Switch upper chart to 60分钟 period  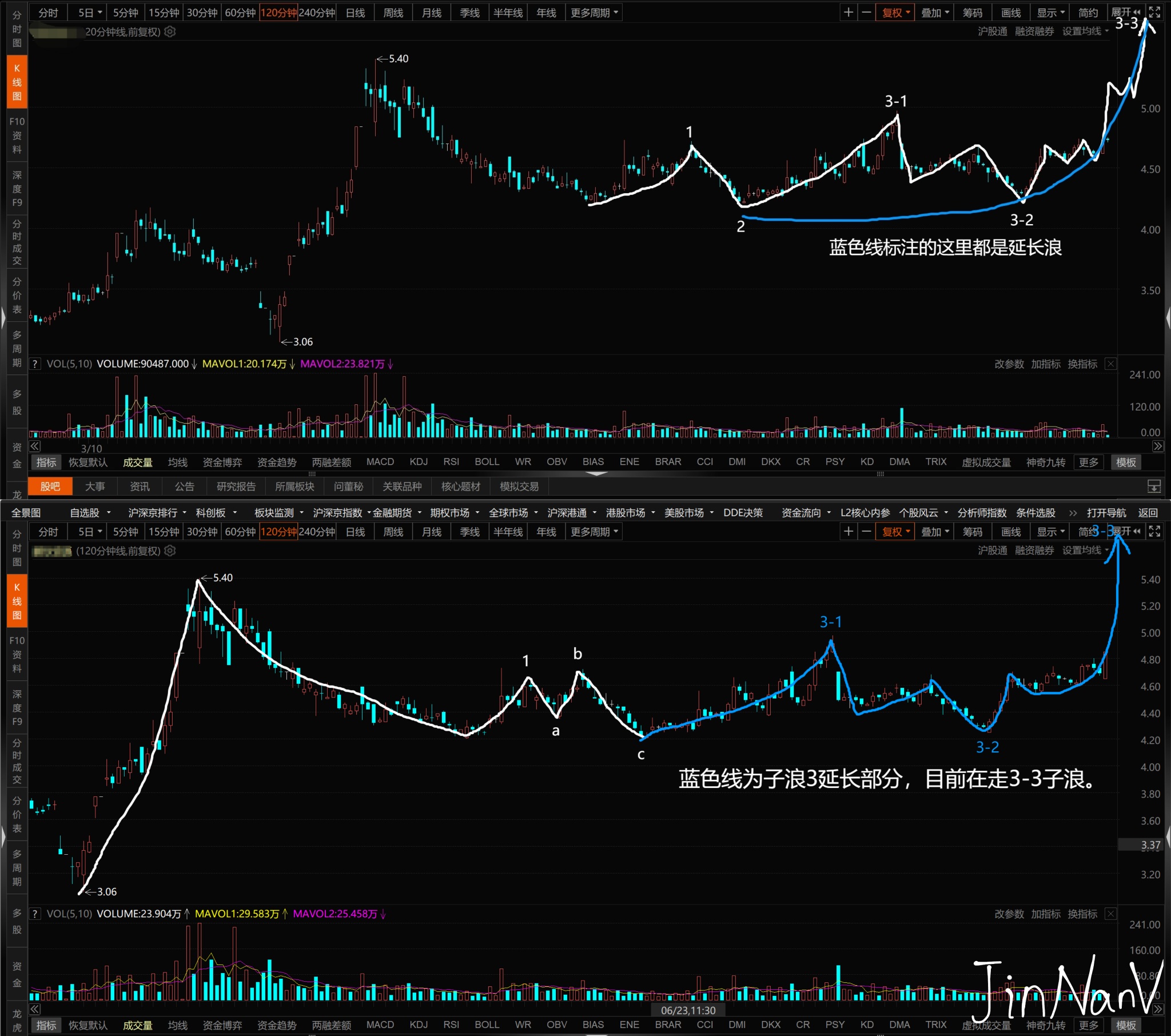(240, 13)
